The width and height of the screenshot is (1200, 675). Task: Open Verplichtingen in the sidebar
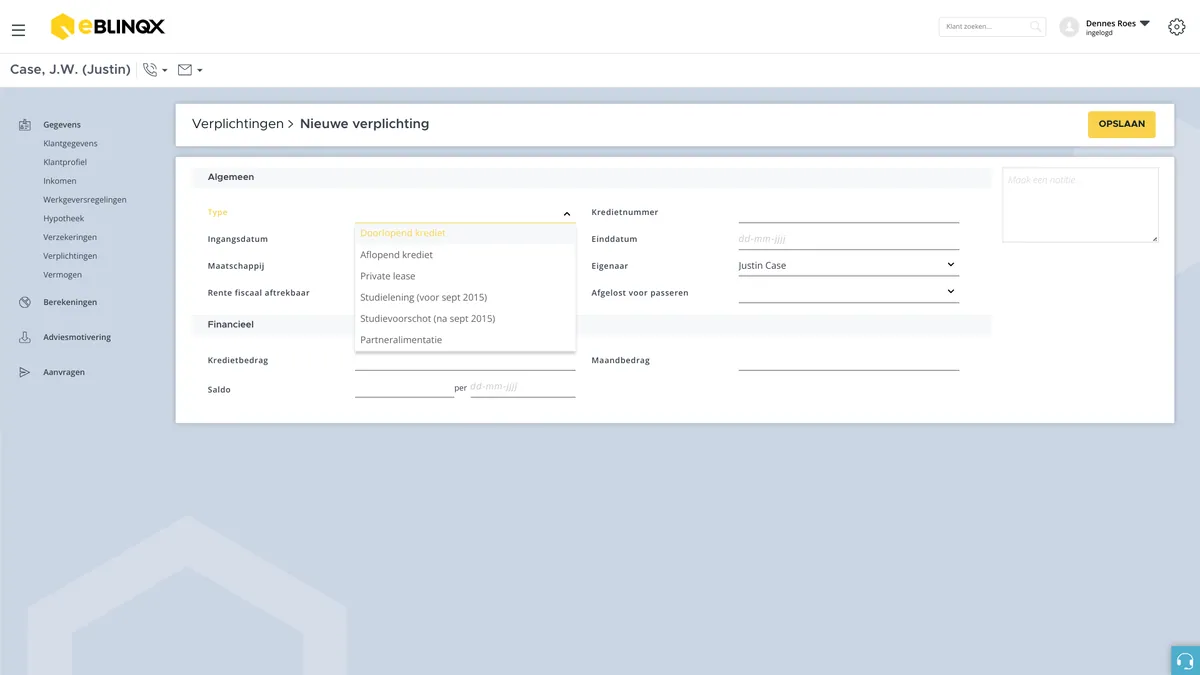(70, 256)
